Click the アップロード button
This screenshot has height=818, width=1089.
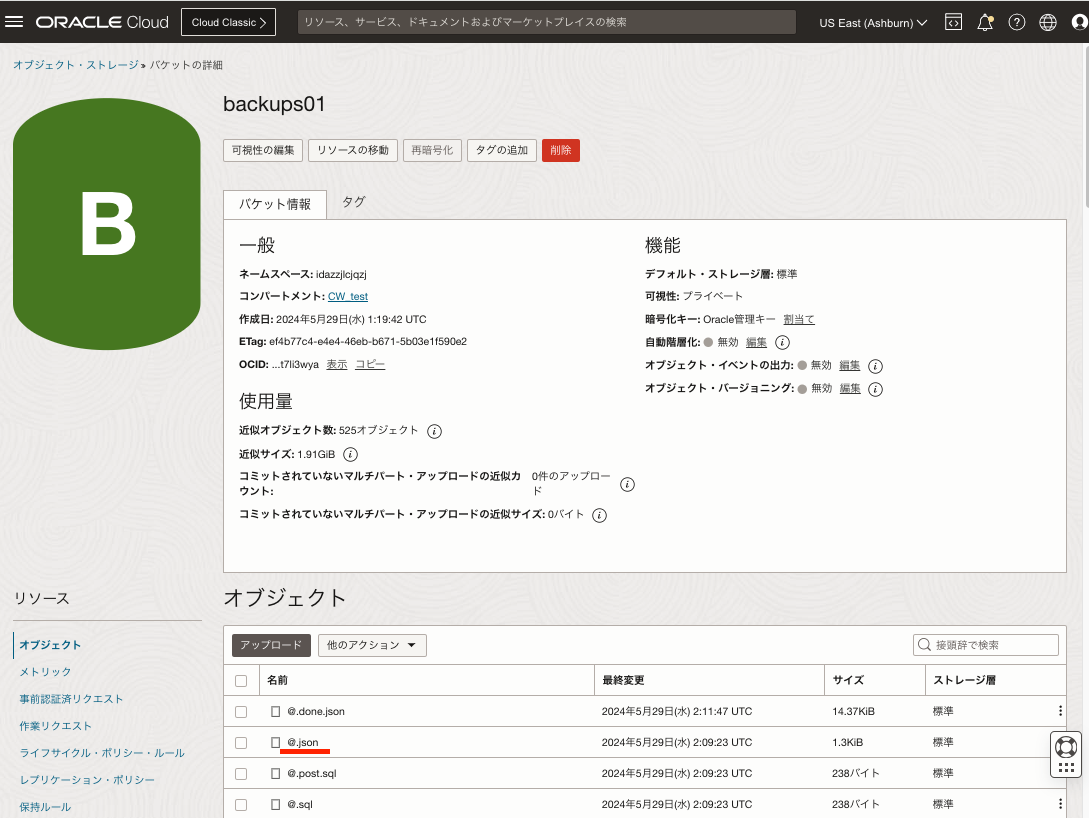(272, 645)
